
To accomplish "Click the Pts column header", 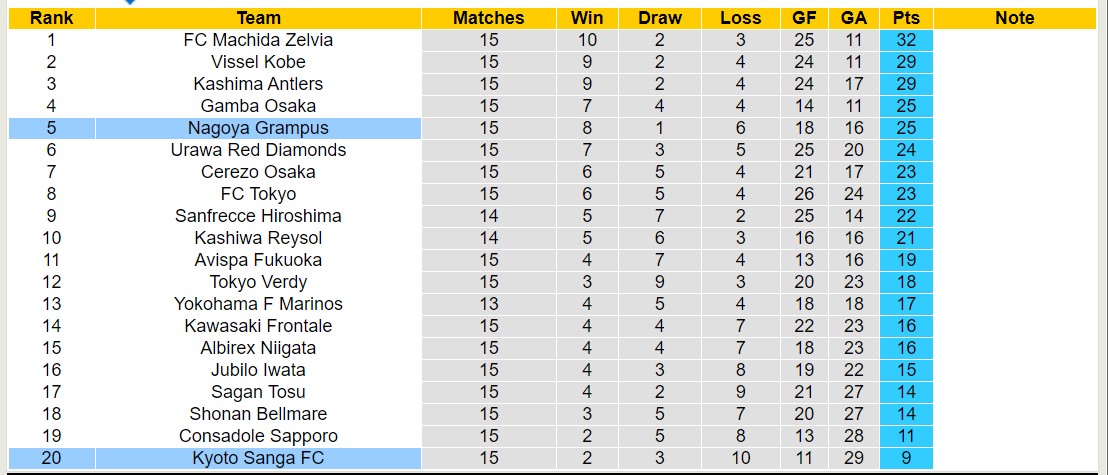I will click(x=906, y=18).
